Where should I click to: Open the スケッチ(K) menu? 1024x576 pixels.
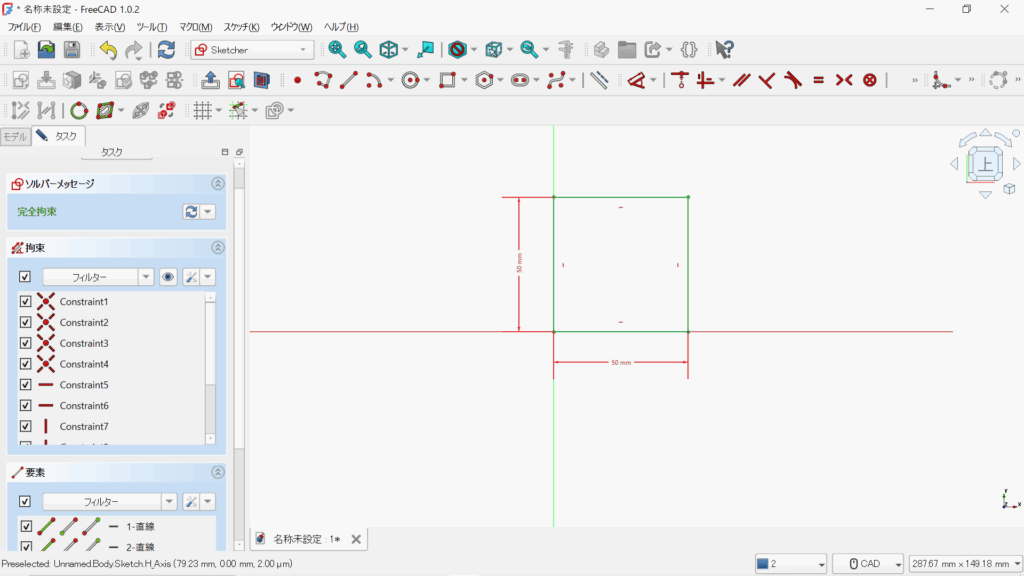point(241,27)
